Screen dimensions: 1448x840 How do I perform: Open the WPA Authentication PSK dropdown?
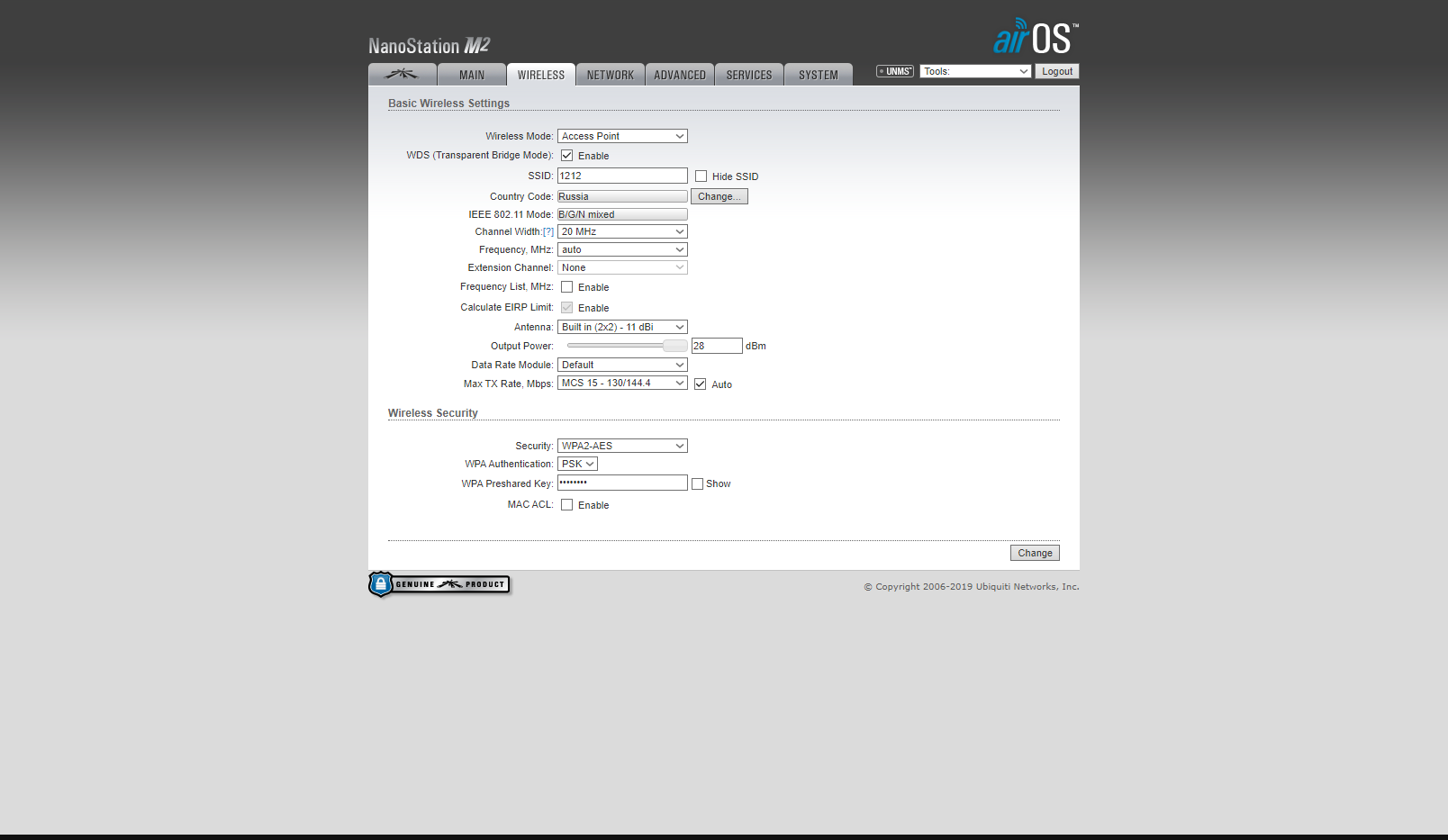point(577,464)
